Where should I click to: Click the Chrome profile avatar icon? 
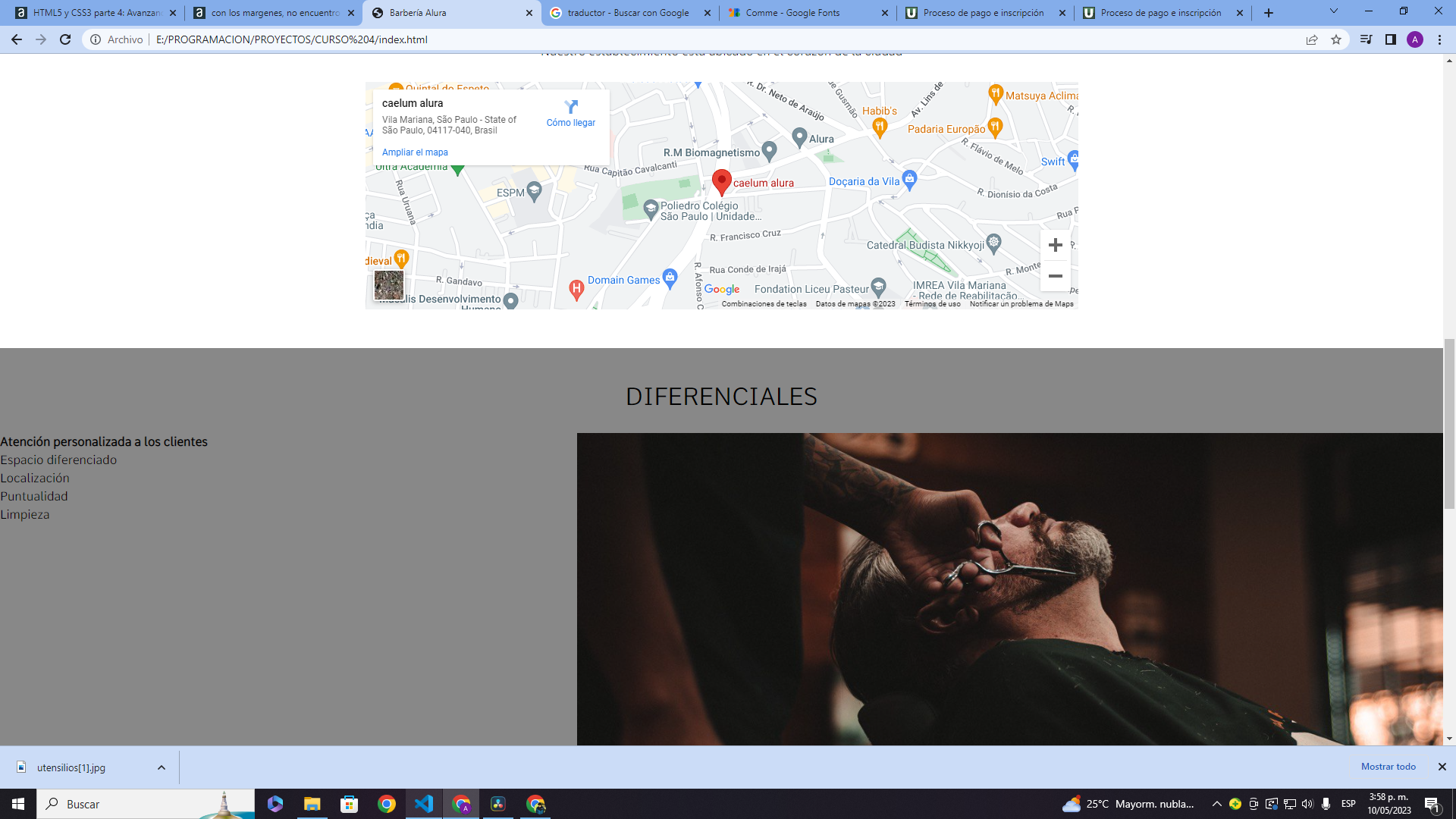click(1418, 39)
